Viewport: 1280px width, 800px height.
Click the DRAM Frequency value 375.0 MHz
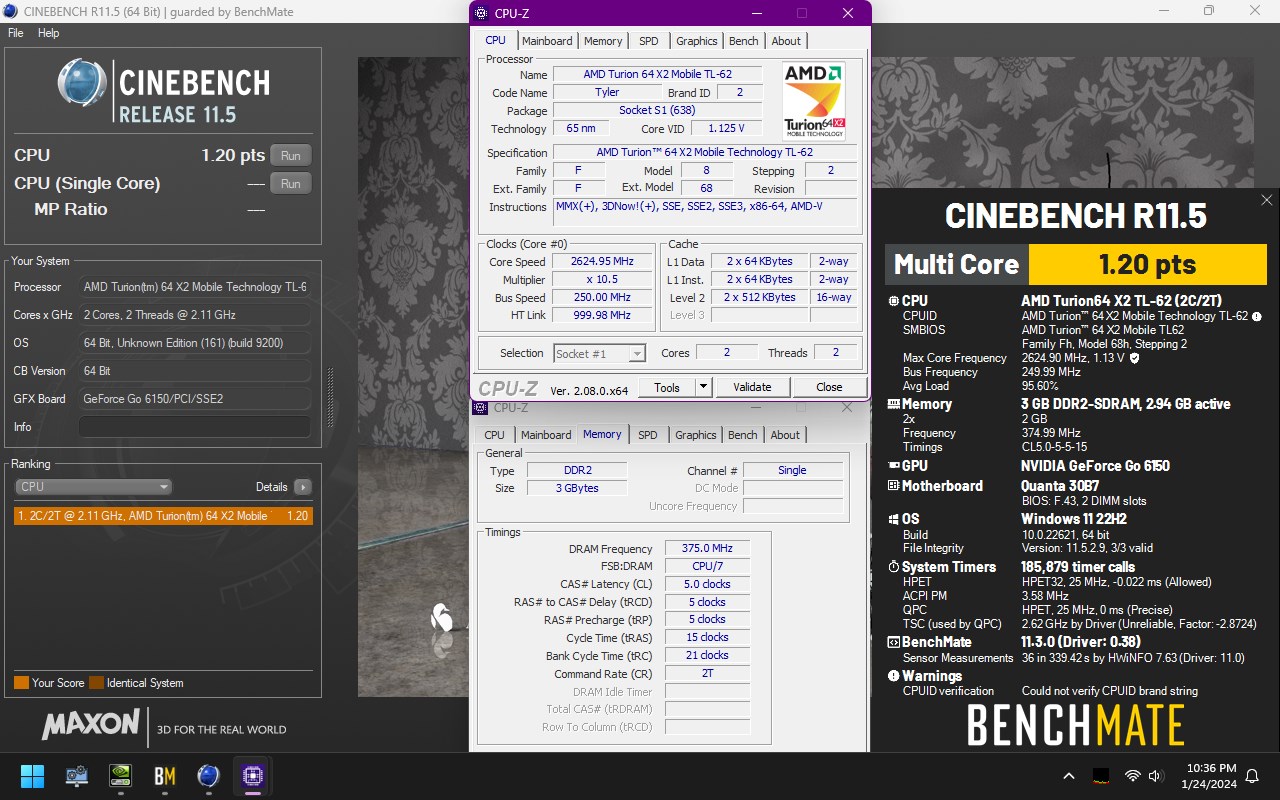click(x=707, y=549)
